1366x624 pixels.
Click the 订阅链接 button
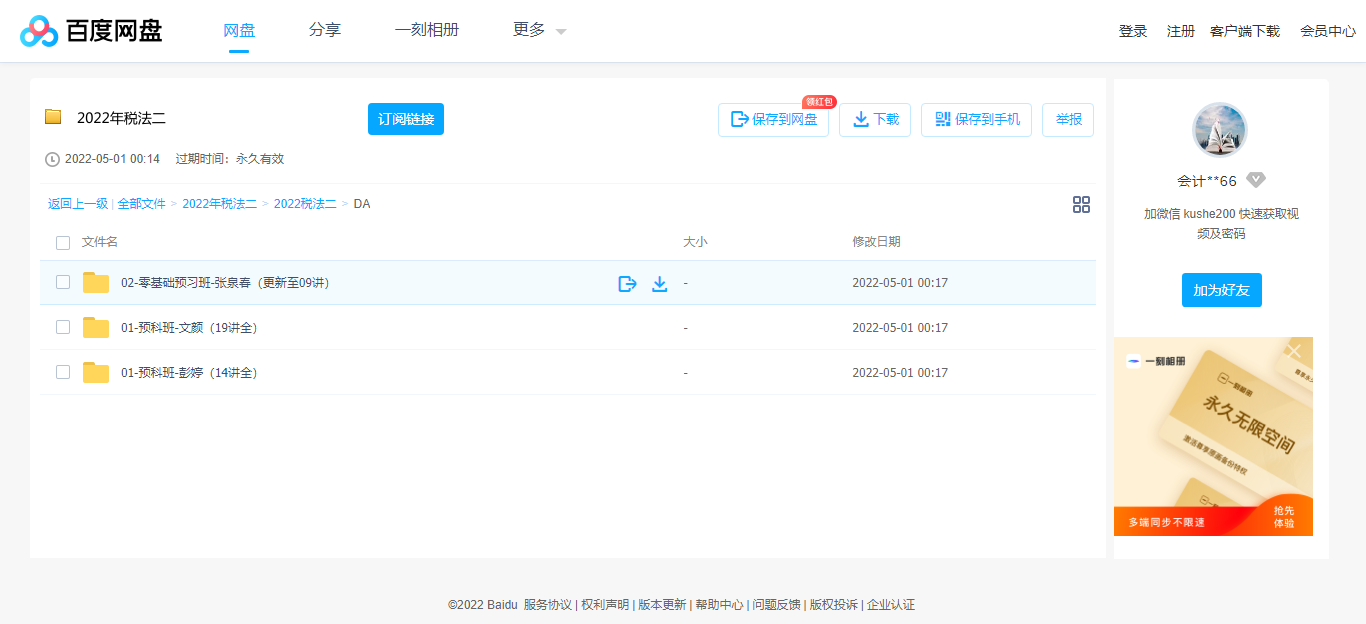click(406, 119)
